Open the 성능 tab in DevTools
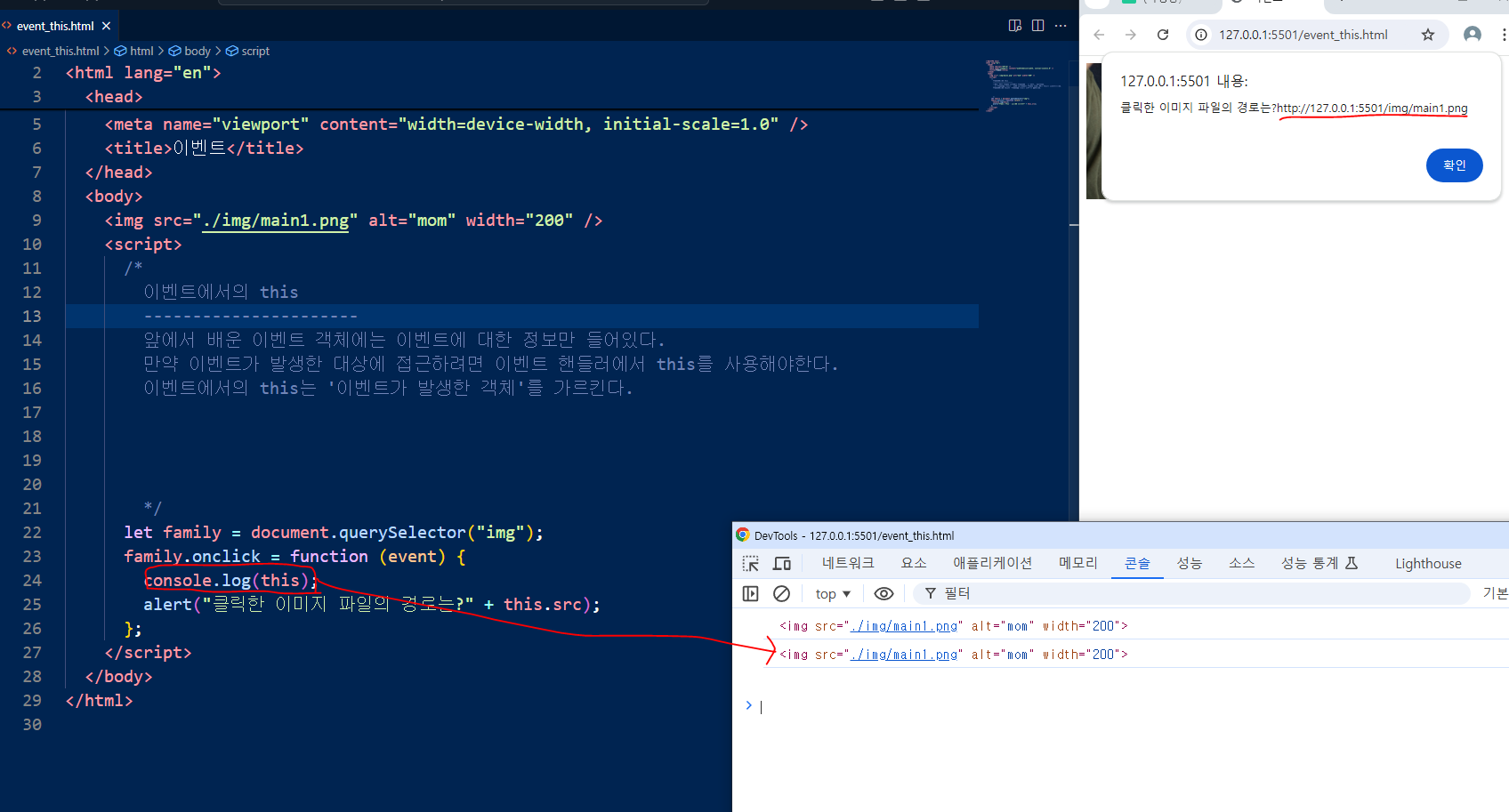The height and width of the screenshot is (812, 1509). 1190,563
